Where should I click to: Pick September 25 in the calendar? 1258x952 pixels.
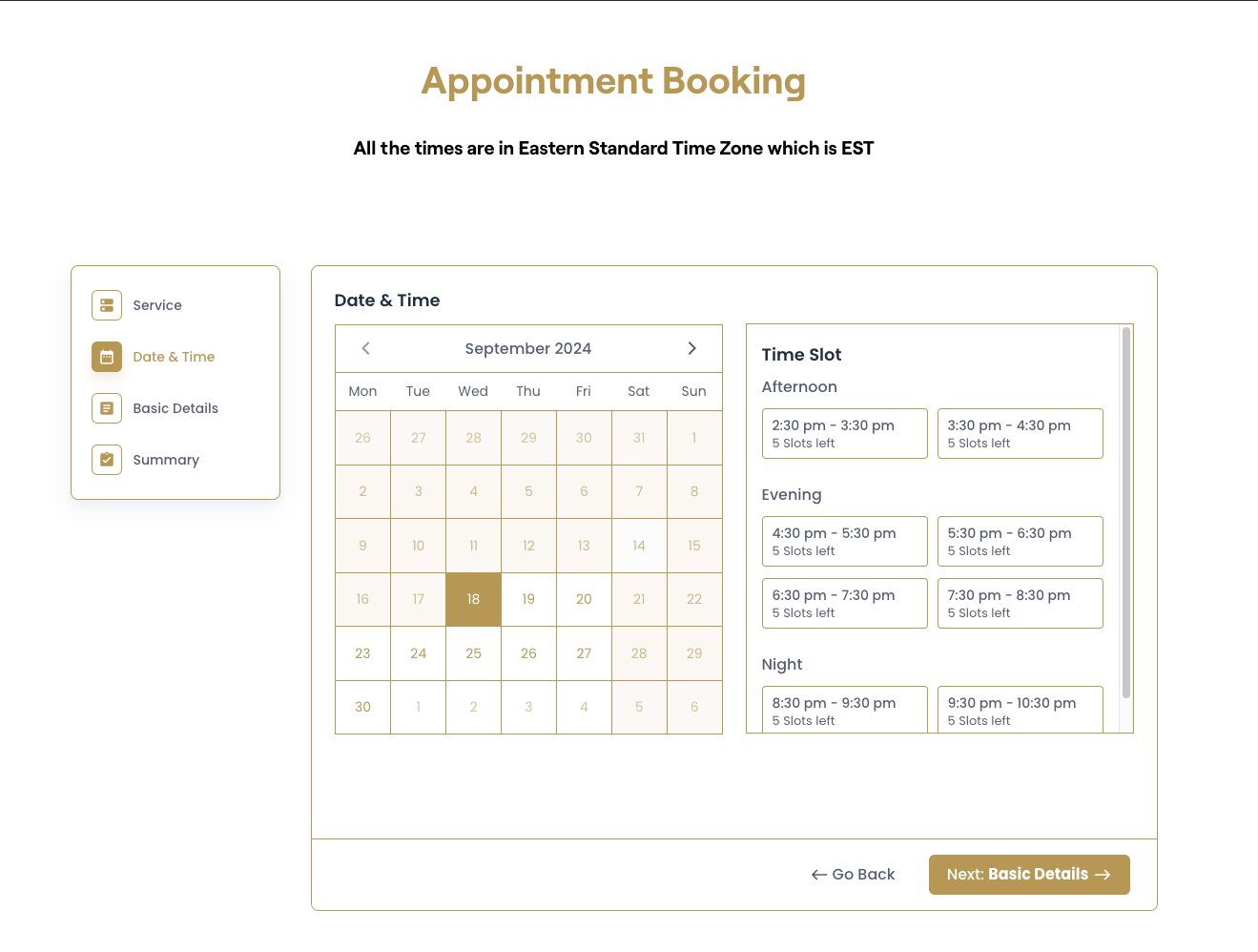point(473,653)
